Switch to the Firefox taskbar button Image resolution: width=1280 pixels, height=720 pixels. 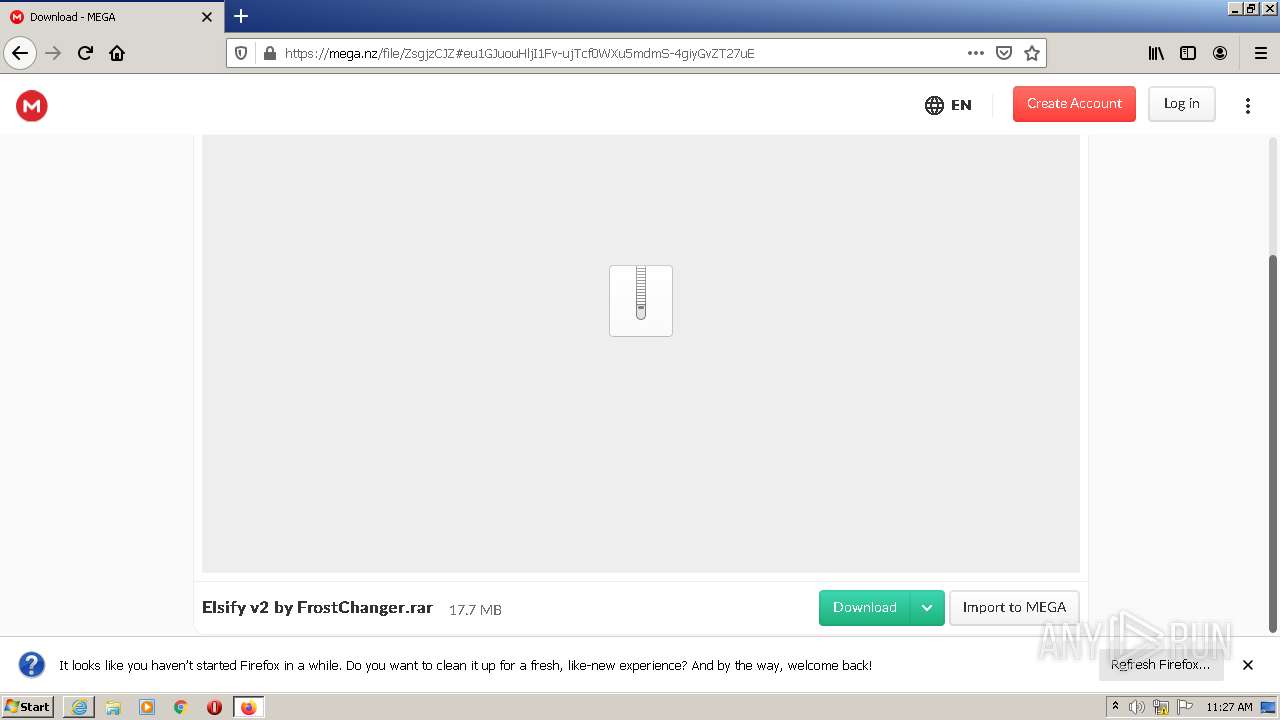[249, 707]
